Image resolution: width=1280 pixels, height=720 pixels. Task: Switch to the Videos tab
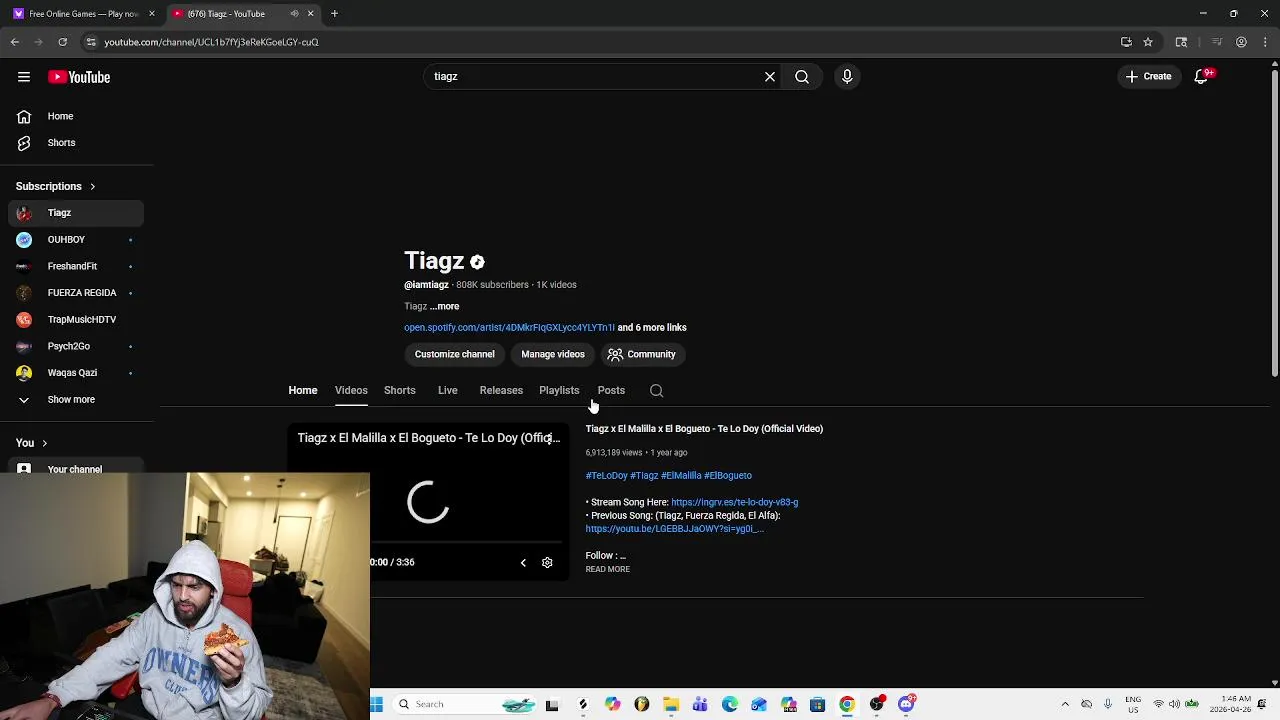351,390
